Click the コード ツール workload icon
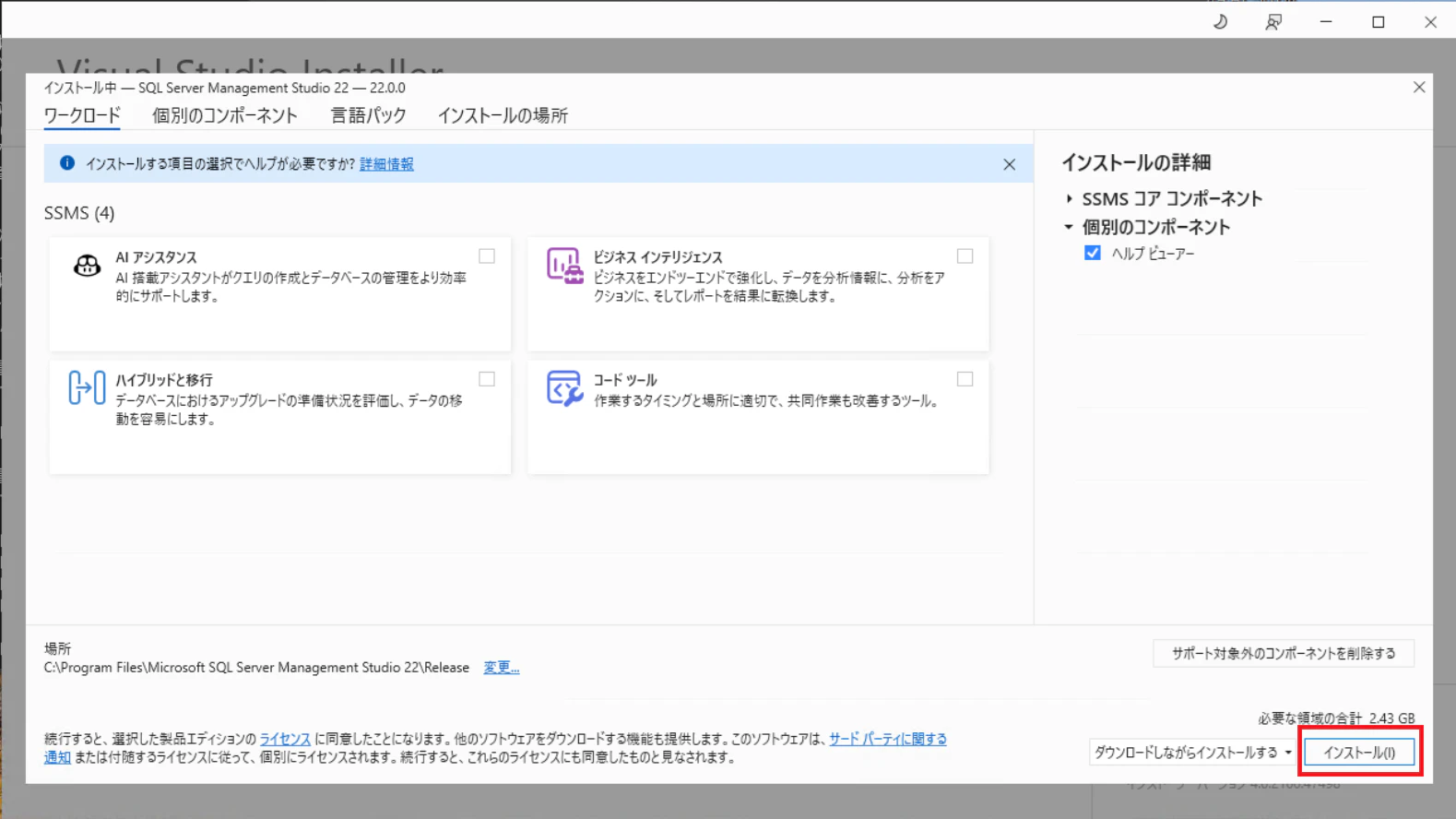Screen dimensions: 1456x819 pyautogui.click(x=564, y=388)
